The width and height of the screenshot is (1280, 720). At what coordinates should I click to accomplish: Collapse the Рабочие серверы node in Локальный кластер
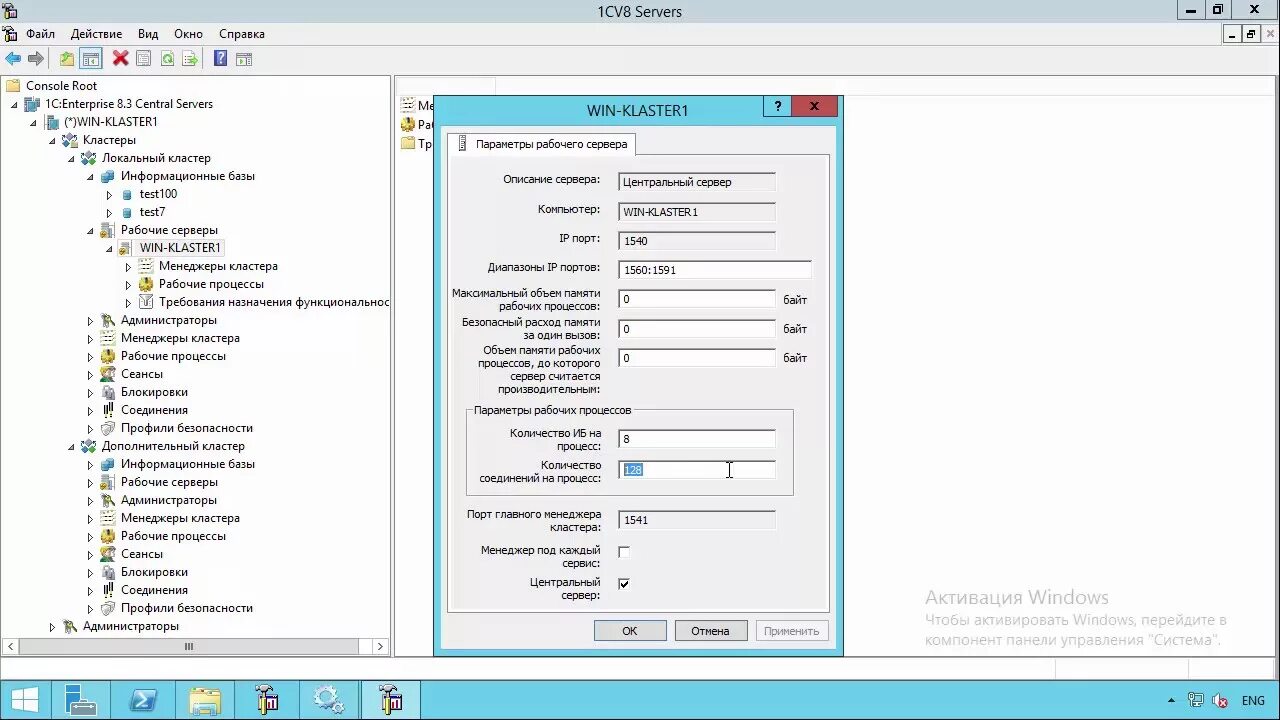(x=90, y=230)
